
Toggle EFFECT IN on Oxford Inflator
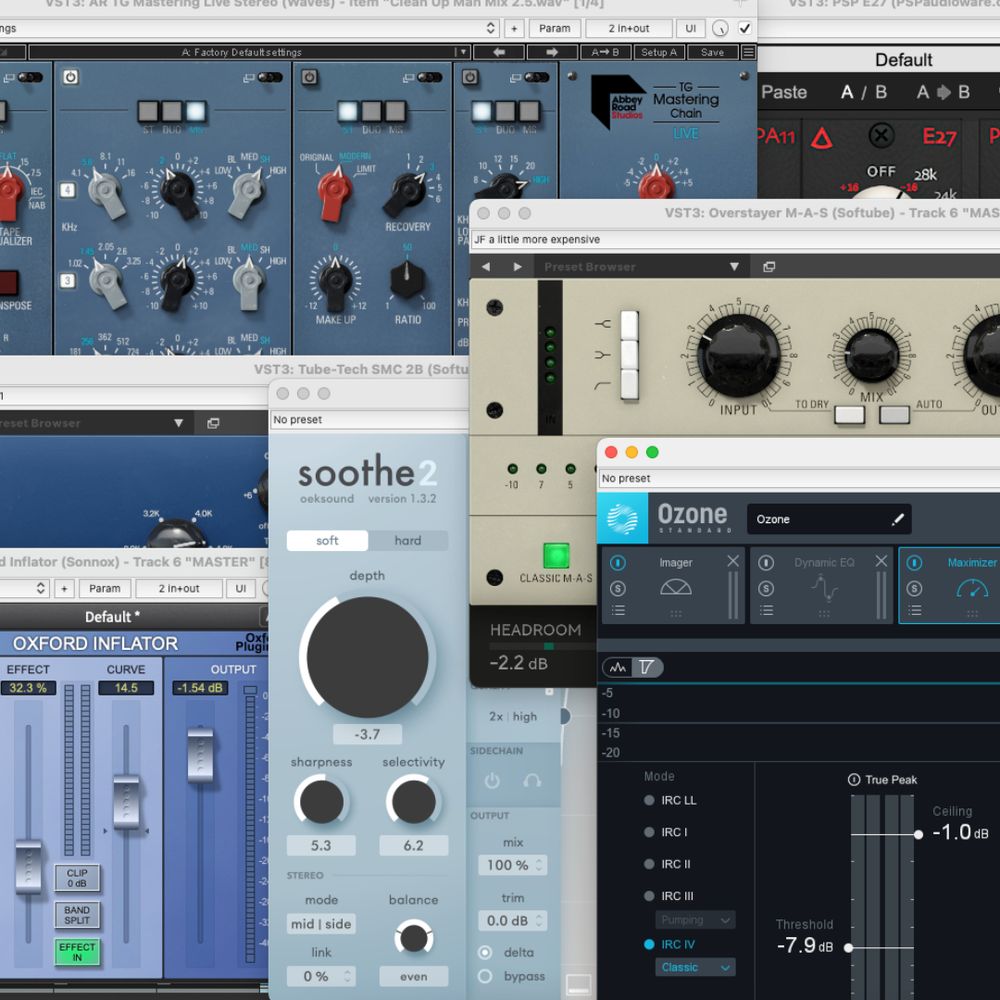[77, 952]
